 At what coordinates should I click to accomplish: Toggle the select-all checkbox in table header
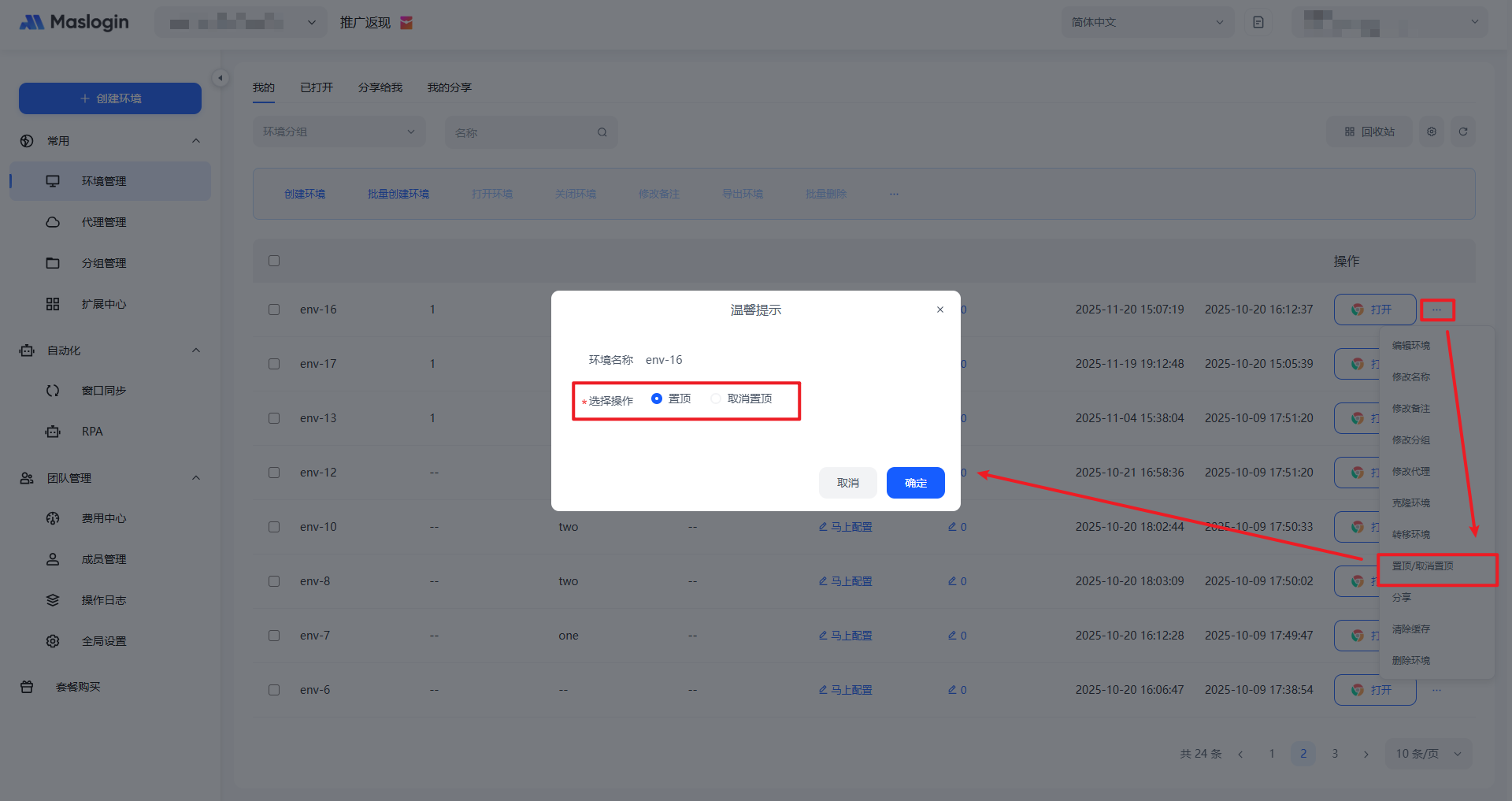tap(274, 261)
